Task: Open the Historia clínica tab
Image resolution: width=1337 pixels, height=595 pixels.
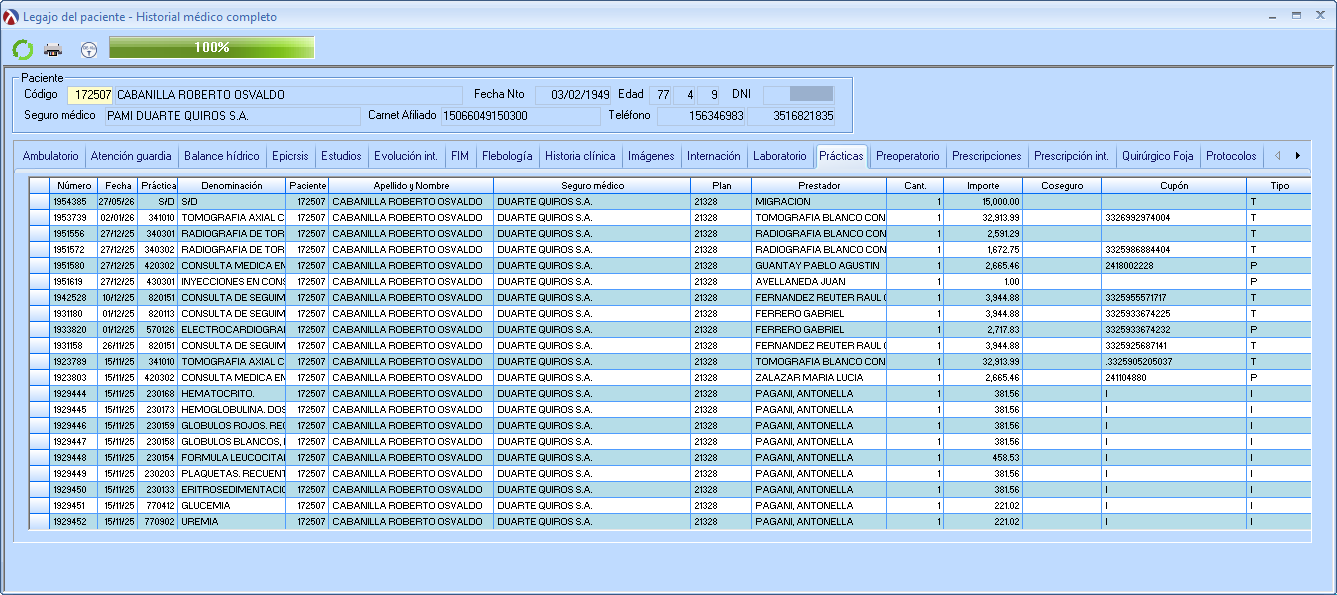Action: [580, 156]
